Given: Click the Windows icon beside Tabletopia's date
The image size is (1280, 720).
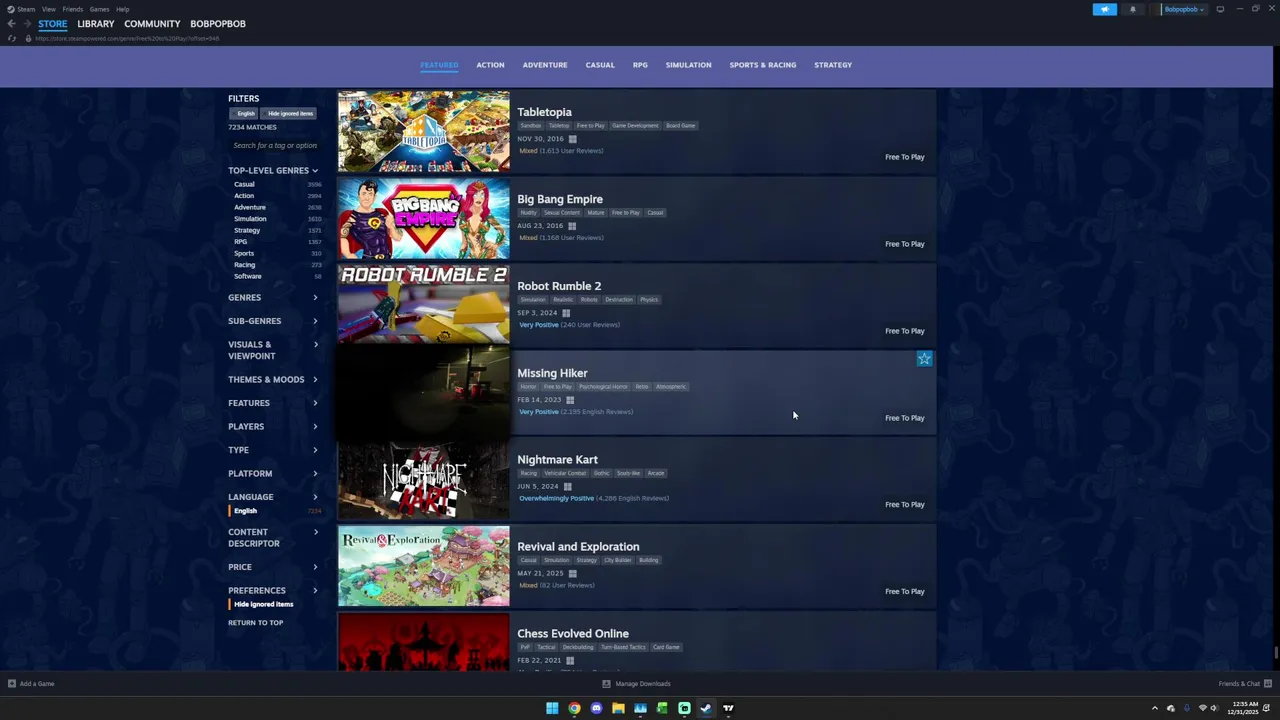Looking at the screenshot, I should [x=572, y=139].
